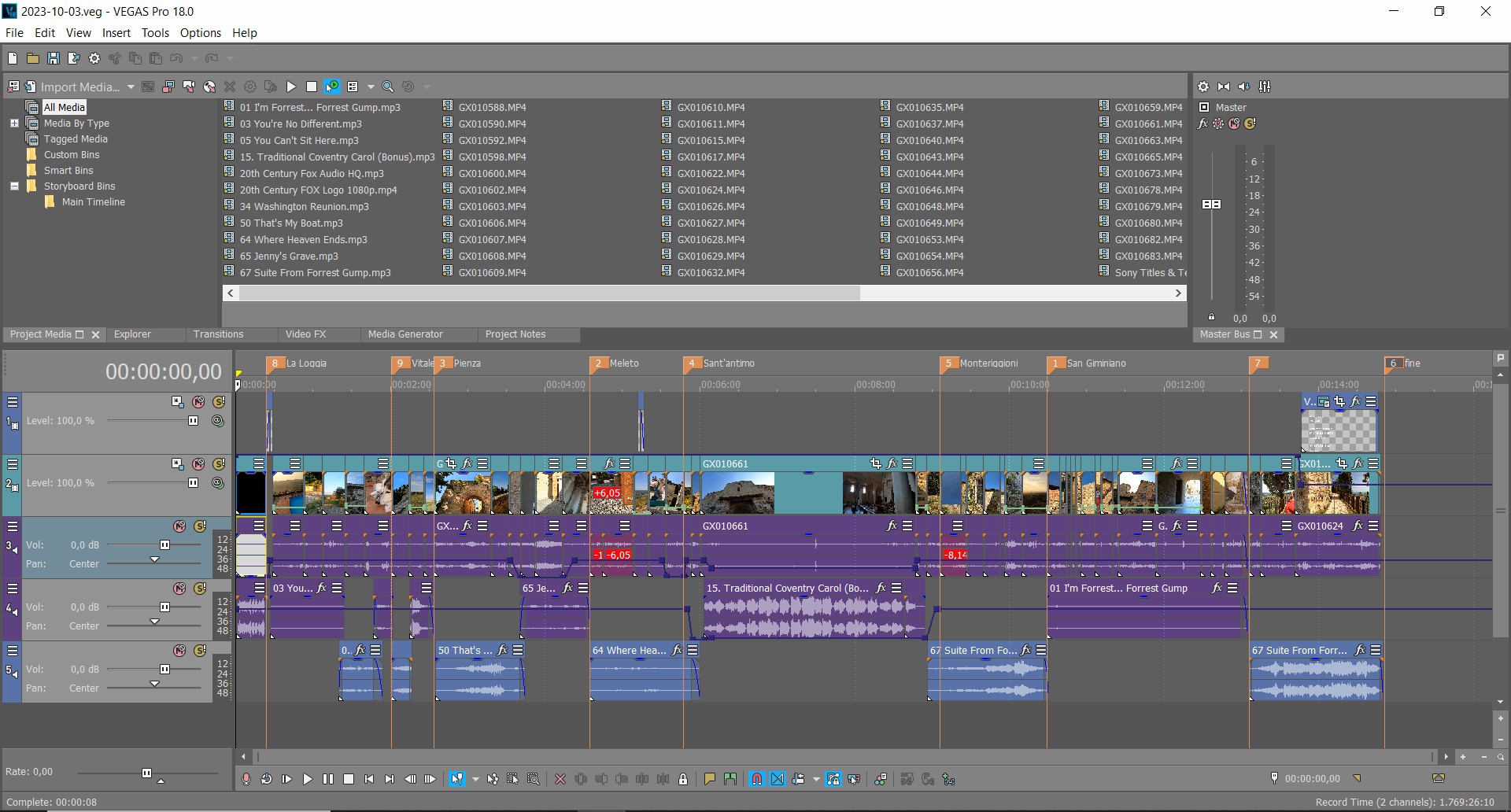Insert marker with yellow flag icon
The image size is (1511, 812).
click(710, 779)
